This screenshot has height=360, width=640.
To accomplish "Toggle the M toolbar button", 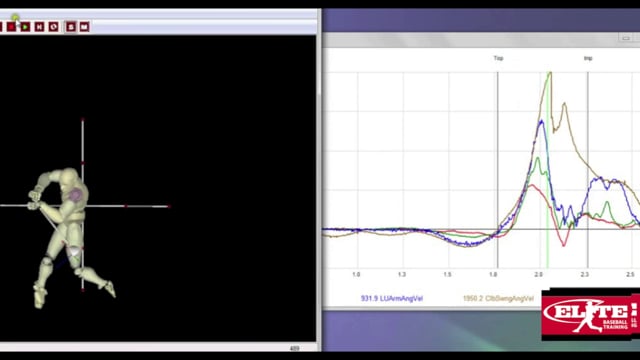I will (84, 27).
